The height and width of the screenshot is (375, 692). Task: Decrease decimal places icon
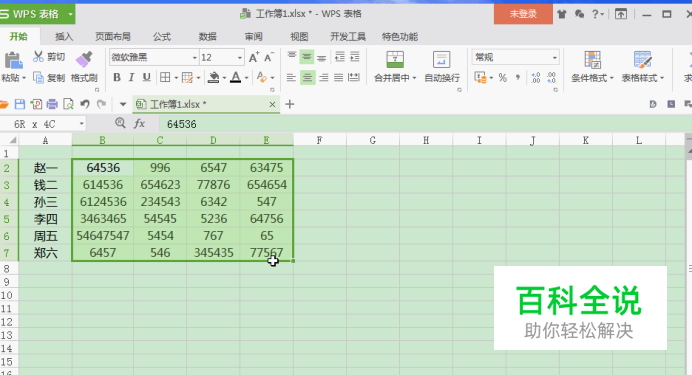(x=552, y=78)
